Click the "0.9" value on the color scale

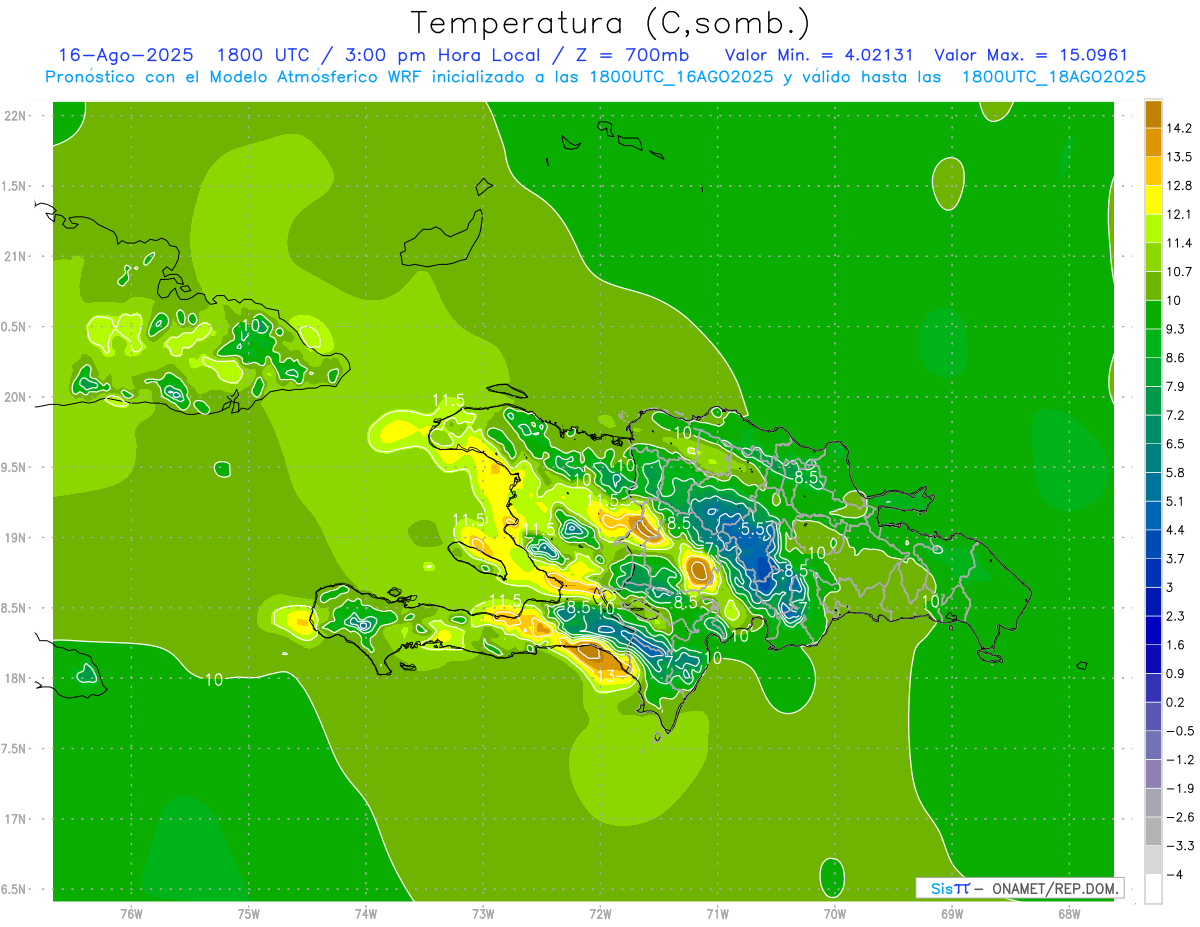click(x=1176, y=673)
